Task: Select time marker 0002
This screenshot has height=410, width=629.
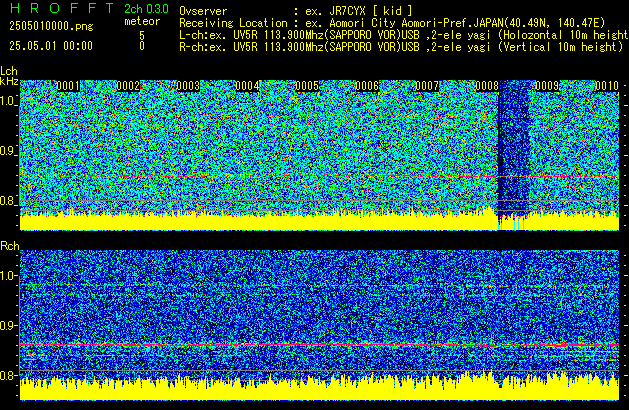Action: [128, 86]
